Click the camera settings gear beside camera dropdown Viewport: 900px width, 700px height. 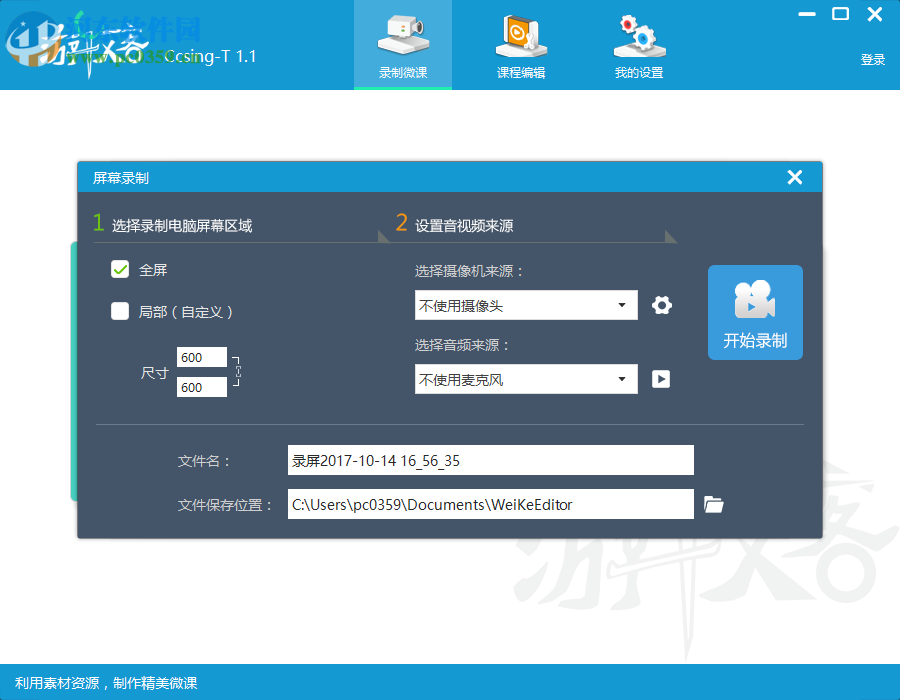coord(661,305)
